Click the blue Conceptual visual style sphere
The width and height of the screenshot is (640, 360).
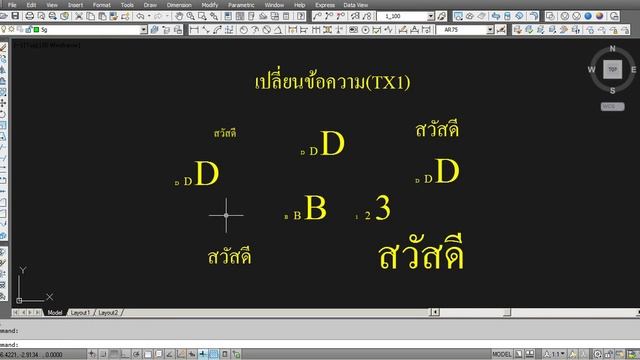tap(588, 16)
